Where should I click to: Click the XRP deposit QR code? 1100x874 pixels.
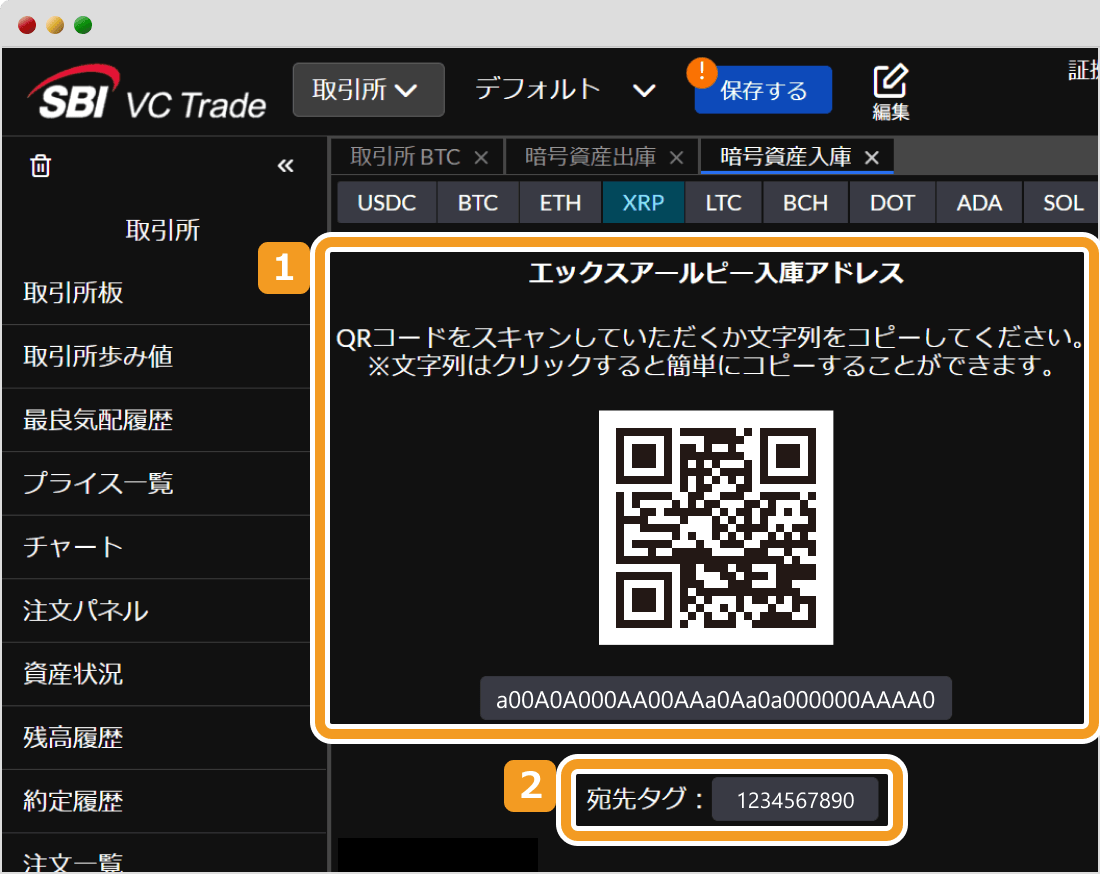pos(716,527)
